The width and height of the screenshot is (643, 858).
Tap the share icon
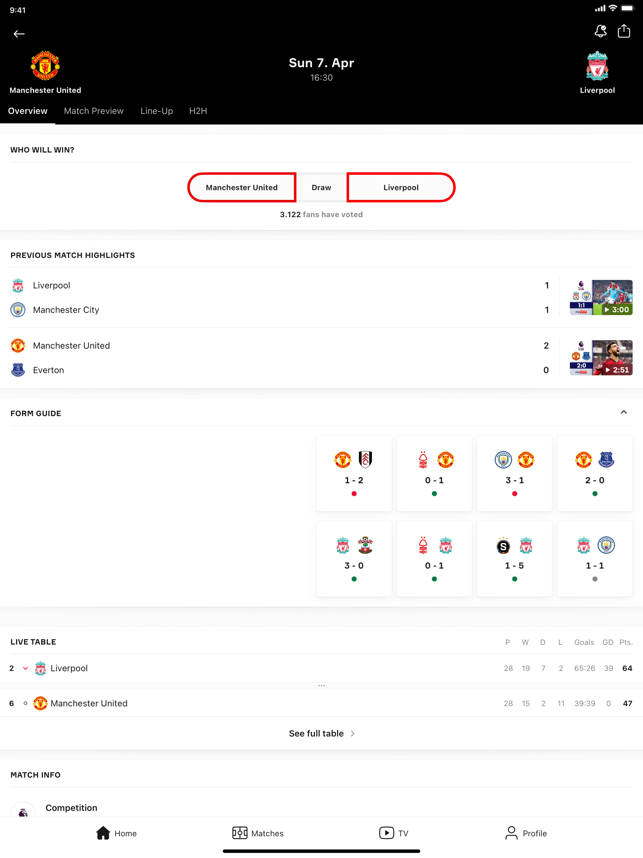tap(624, 31)
